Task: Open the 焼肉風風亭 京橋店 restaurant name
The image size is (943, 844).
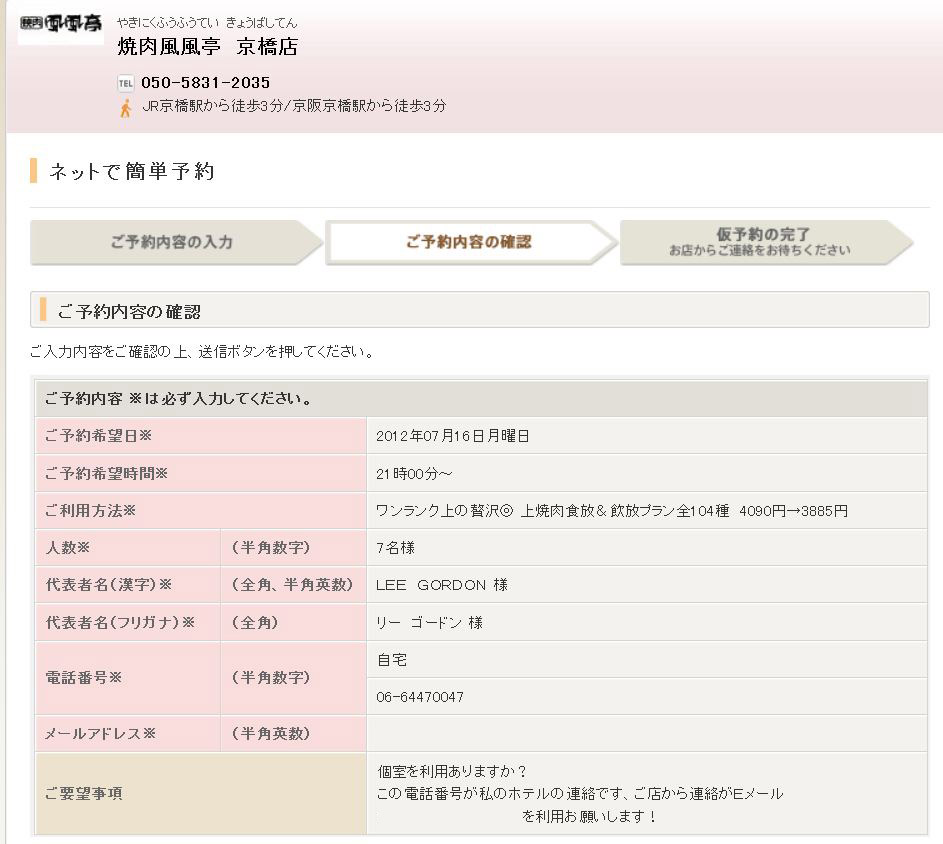Action: (x=207, y=47)
